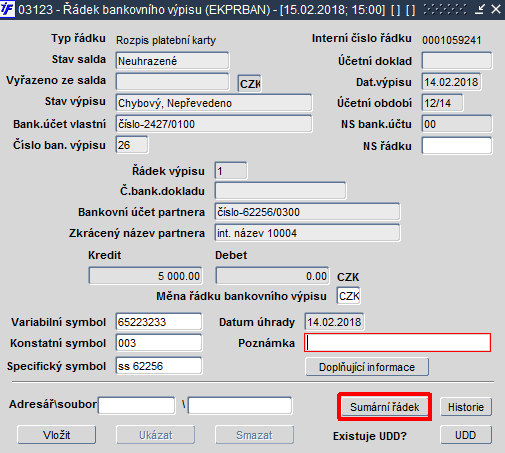Click the Měna řádku bankovního výpisu CZK field

tap(349, 296)
